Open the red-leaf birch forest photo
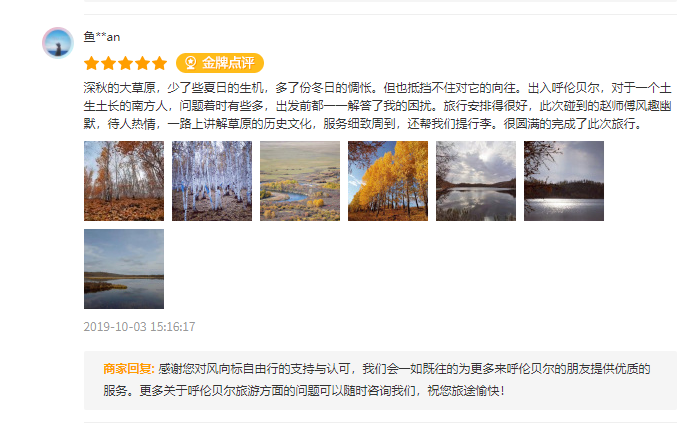 pos(124,181)
